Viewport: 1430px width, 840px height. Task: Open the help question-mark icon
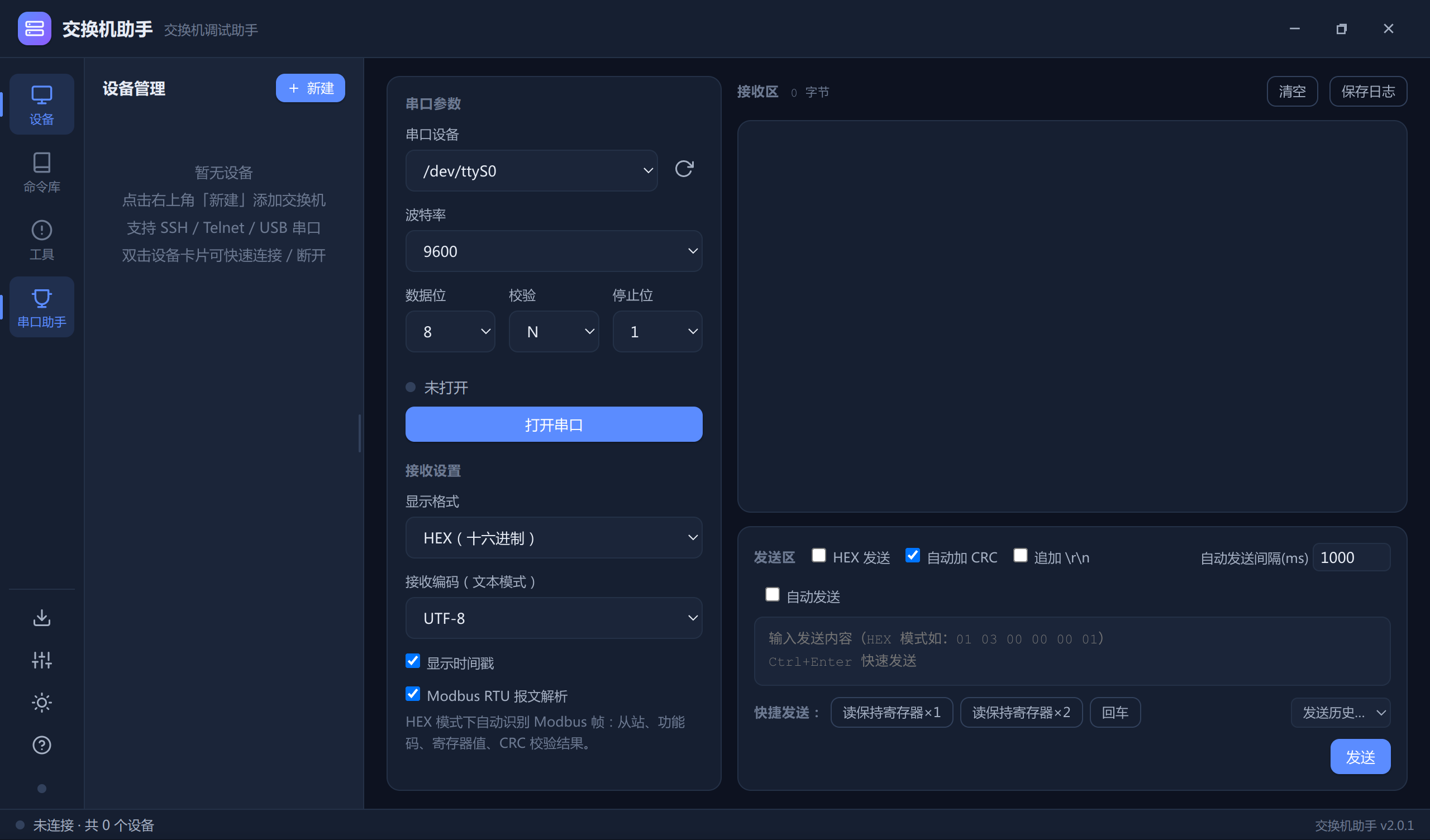(41, 745)
